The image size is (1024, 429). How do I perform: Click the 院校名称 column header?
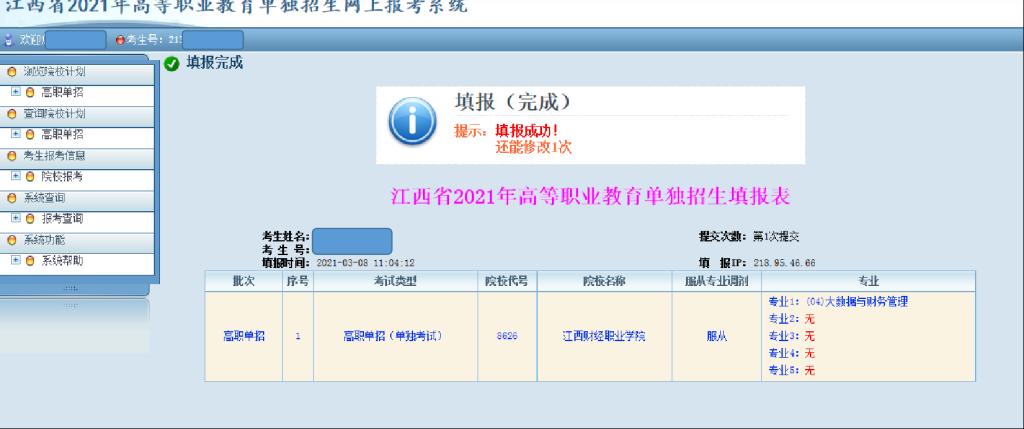(x=604, y=281)
